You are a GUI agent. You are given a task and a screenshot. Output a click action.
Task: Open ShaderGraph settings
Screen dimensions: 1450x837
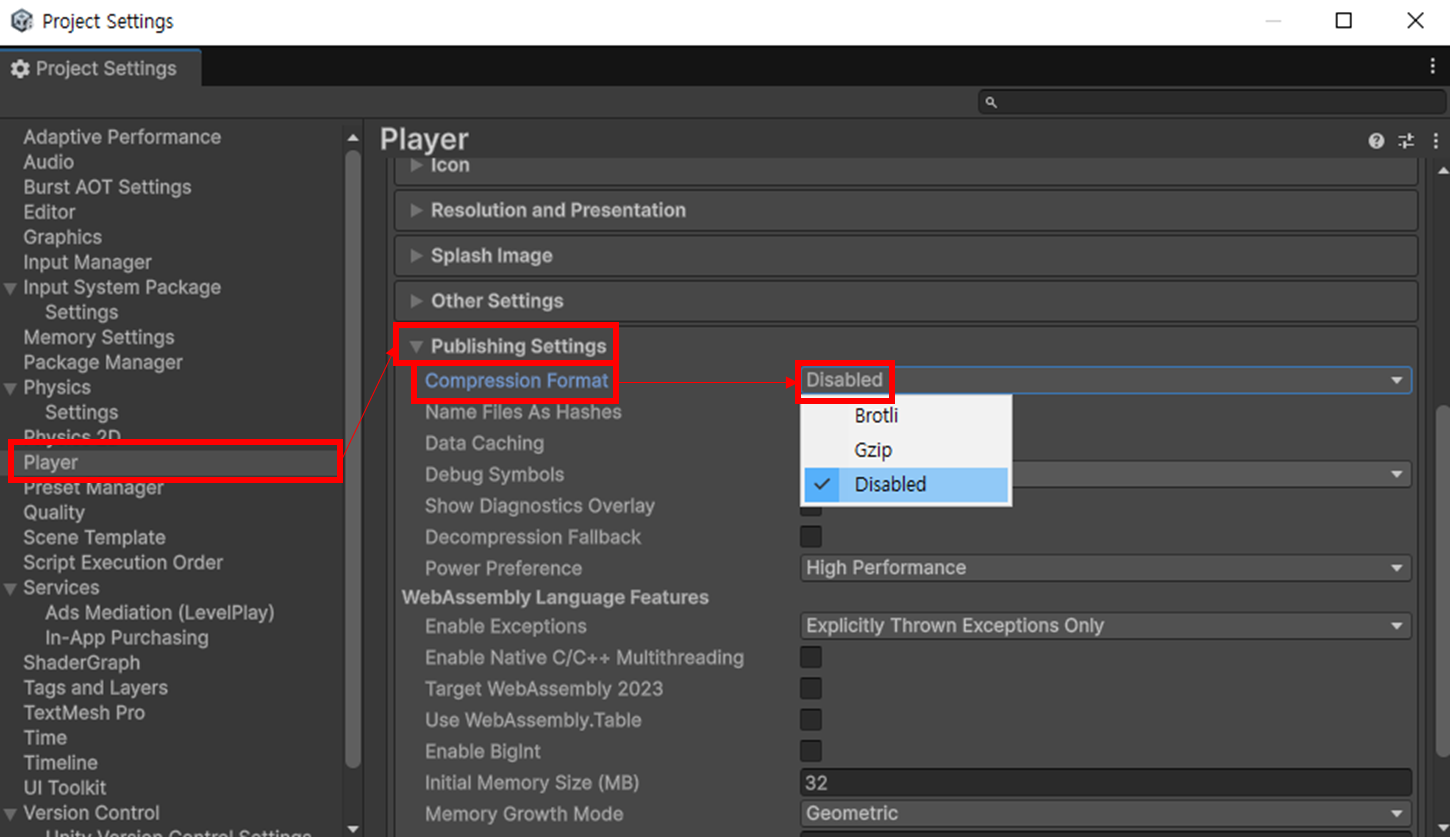tap(82, 663)
